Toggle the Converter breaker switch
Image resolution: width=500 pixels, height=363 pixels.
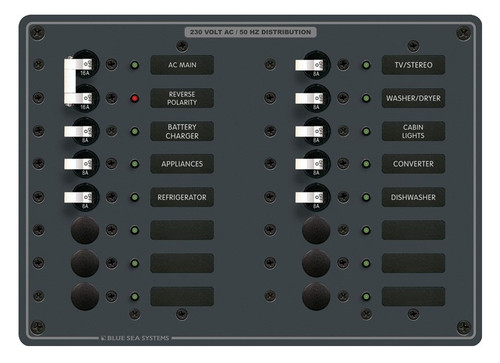pyautogui.click(x=309, y=164)
